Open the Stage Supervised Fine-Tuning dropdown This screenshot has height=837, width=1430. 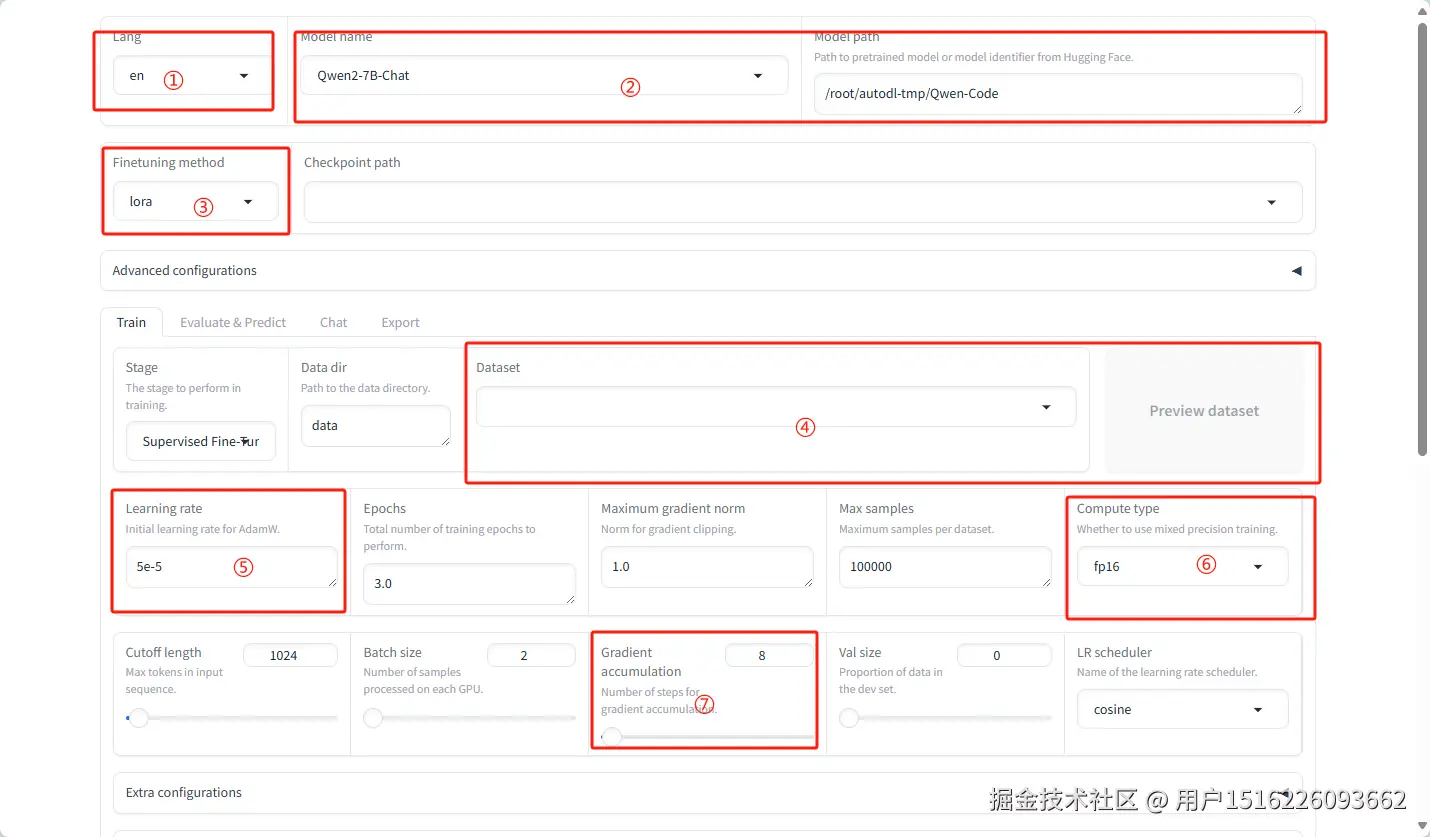click(x=200, y=441)
